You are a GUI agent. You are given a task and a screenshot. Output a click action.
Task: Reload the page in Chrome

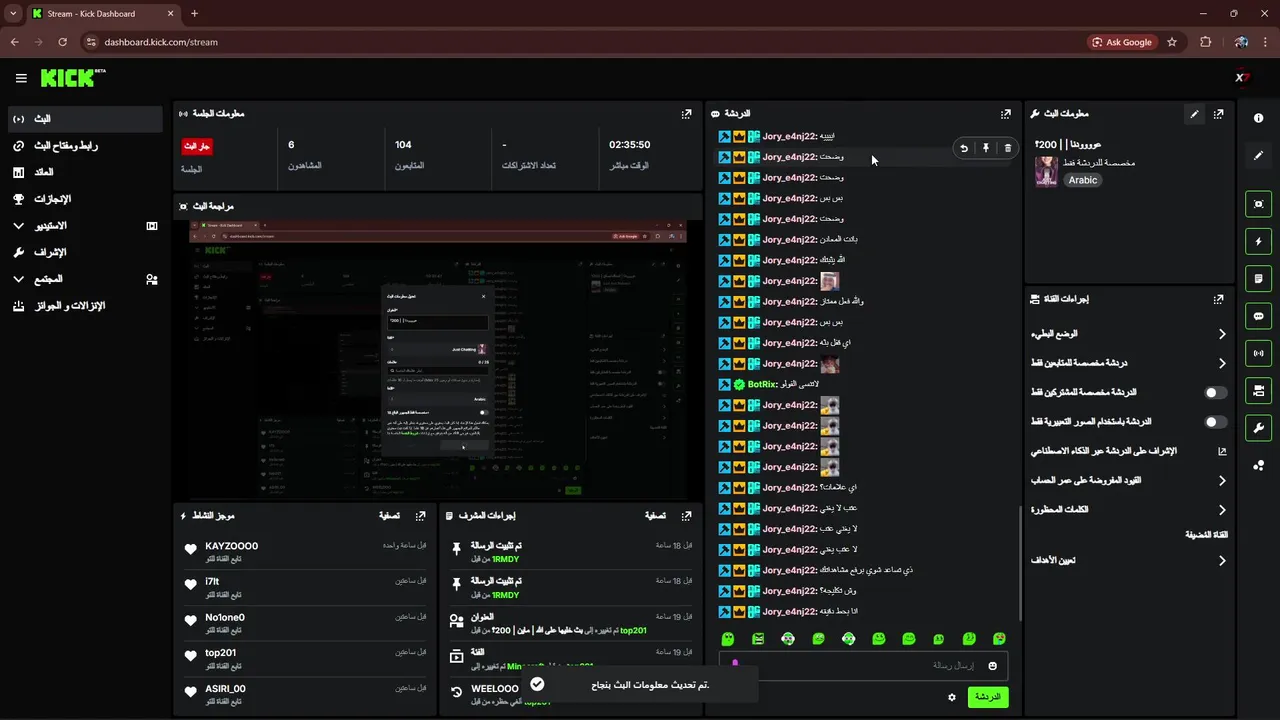(x=62, y=42)
